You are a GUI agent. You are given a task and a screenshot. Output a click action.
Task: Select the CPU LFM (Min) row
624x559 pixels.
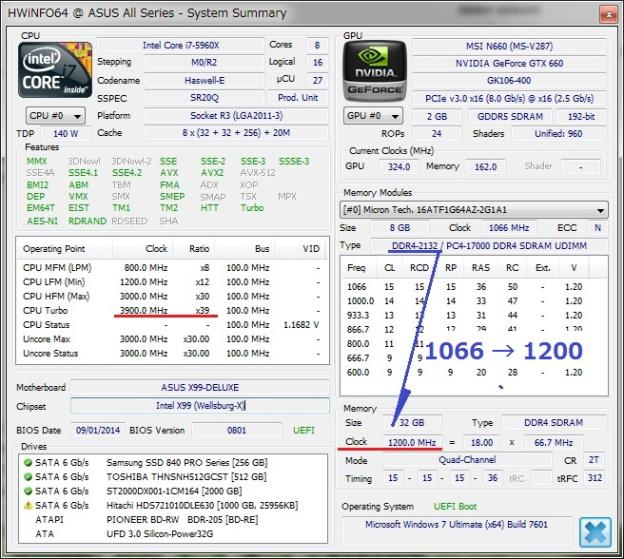click(x=172, y=282)
